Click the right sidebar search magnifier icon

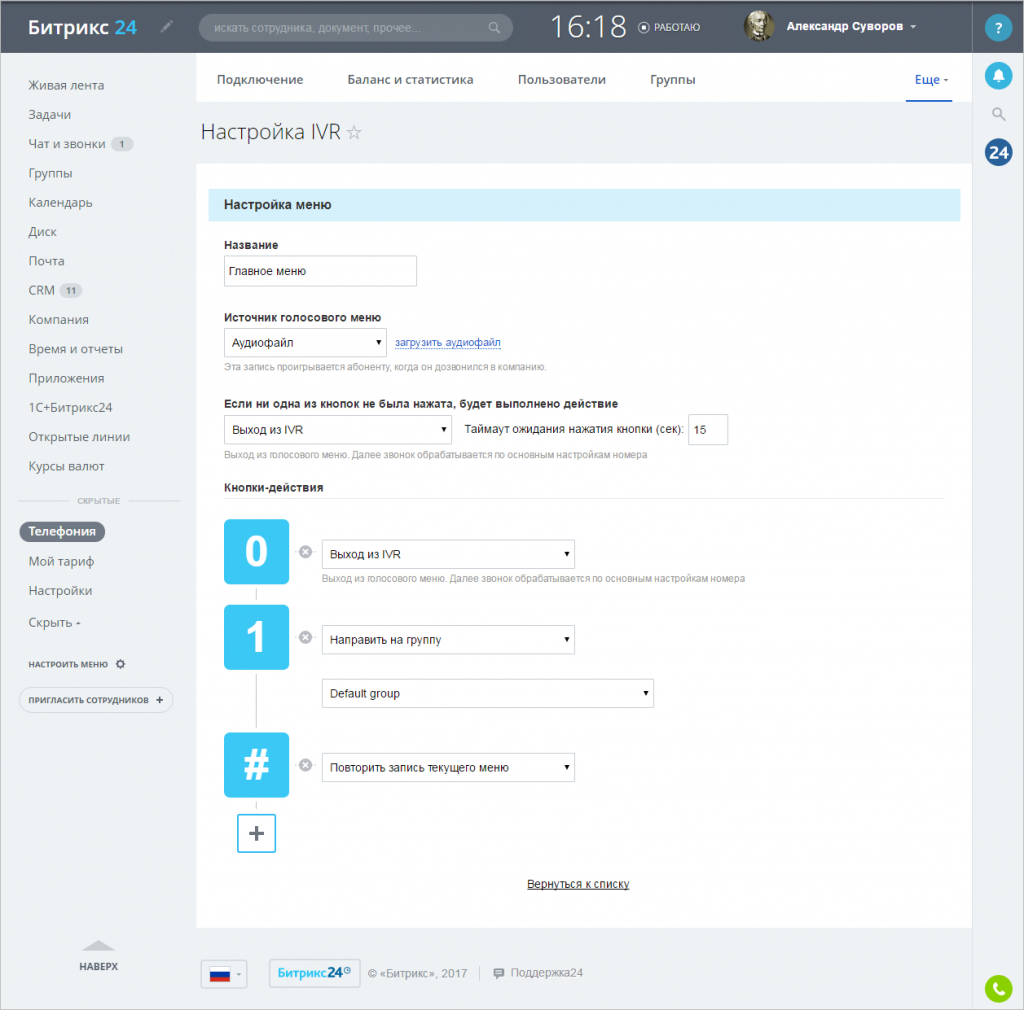998,114
